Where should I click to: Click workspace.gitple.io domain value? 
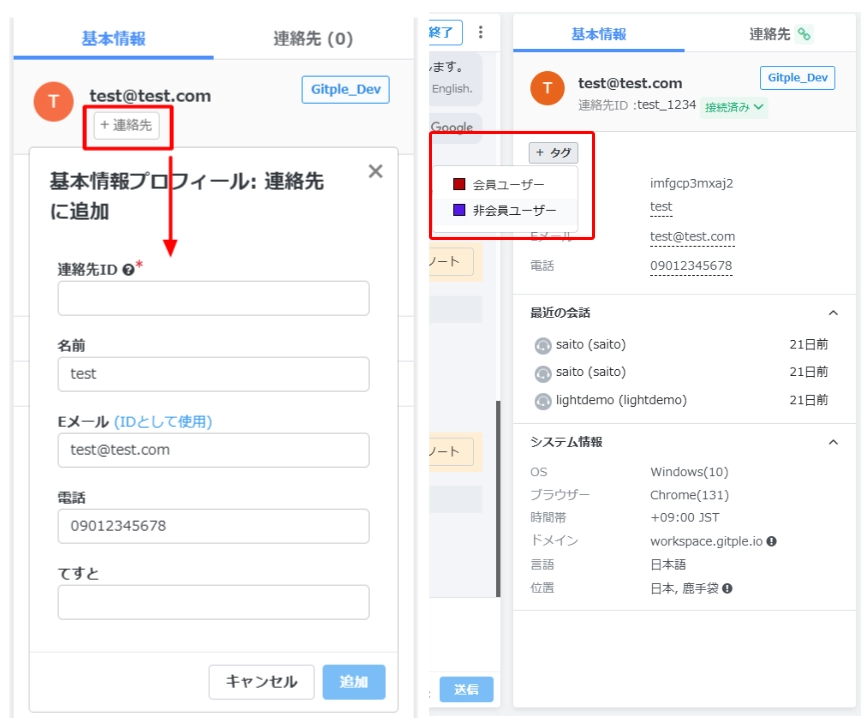(706, 541)
